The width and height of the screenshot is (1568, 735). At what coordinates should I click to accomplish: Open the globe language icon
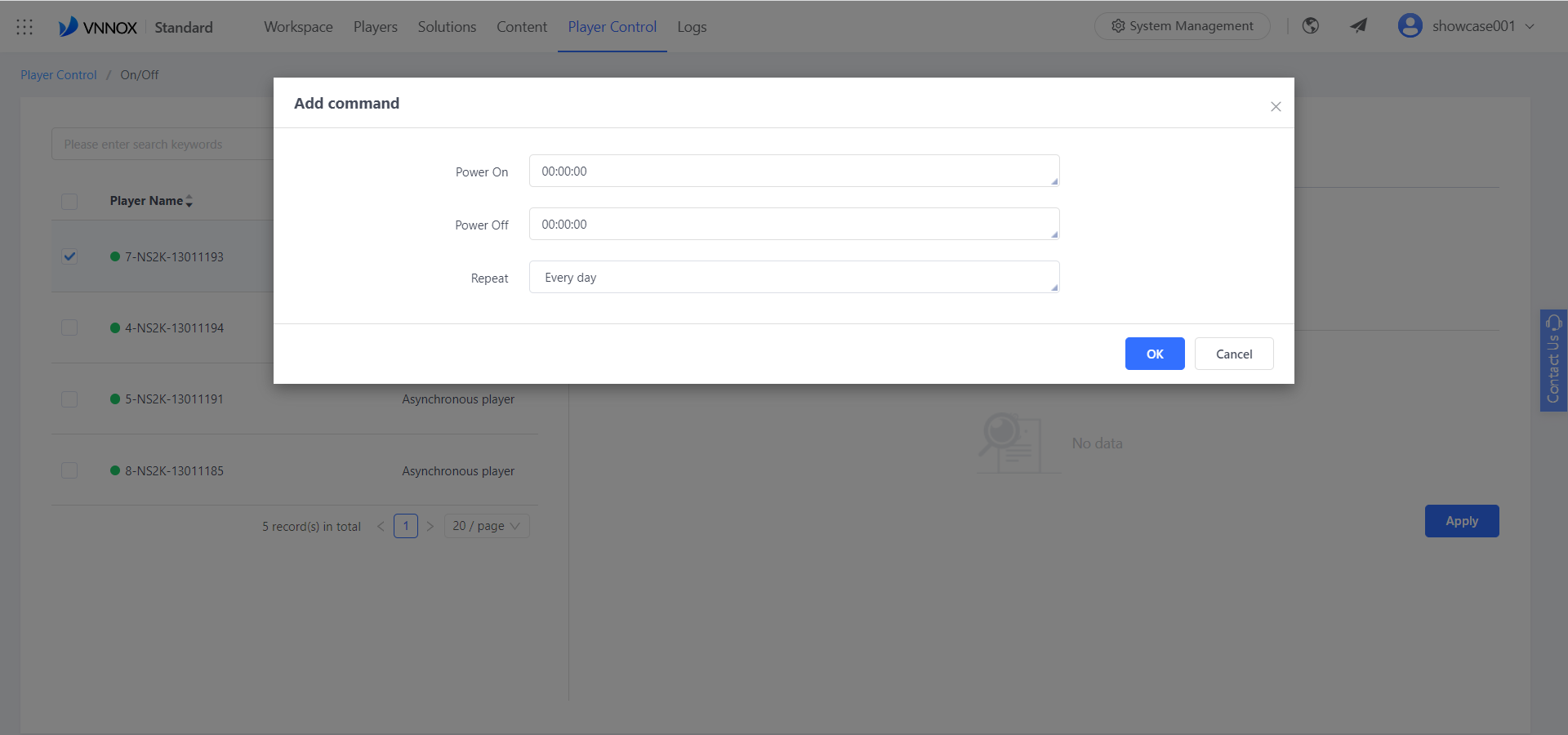1311,26
